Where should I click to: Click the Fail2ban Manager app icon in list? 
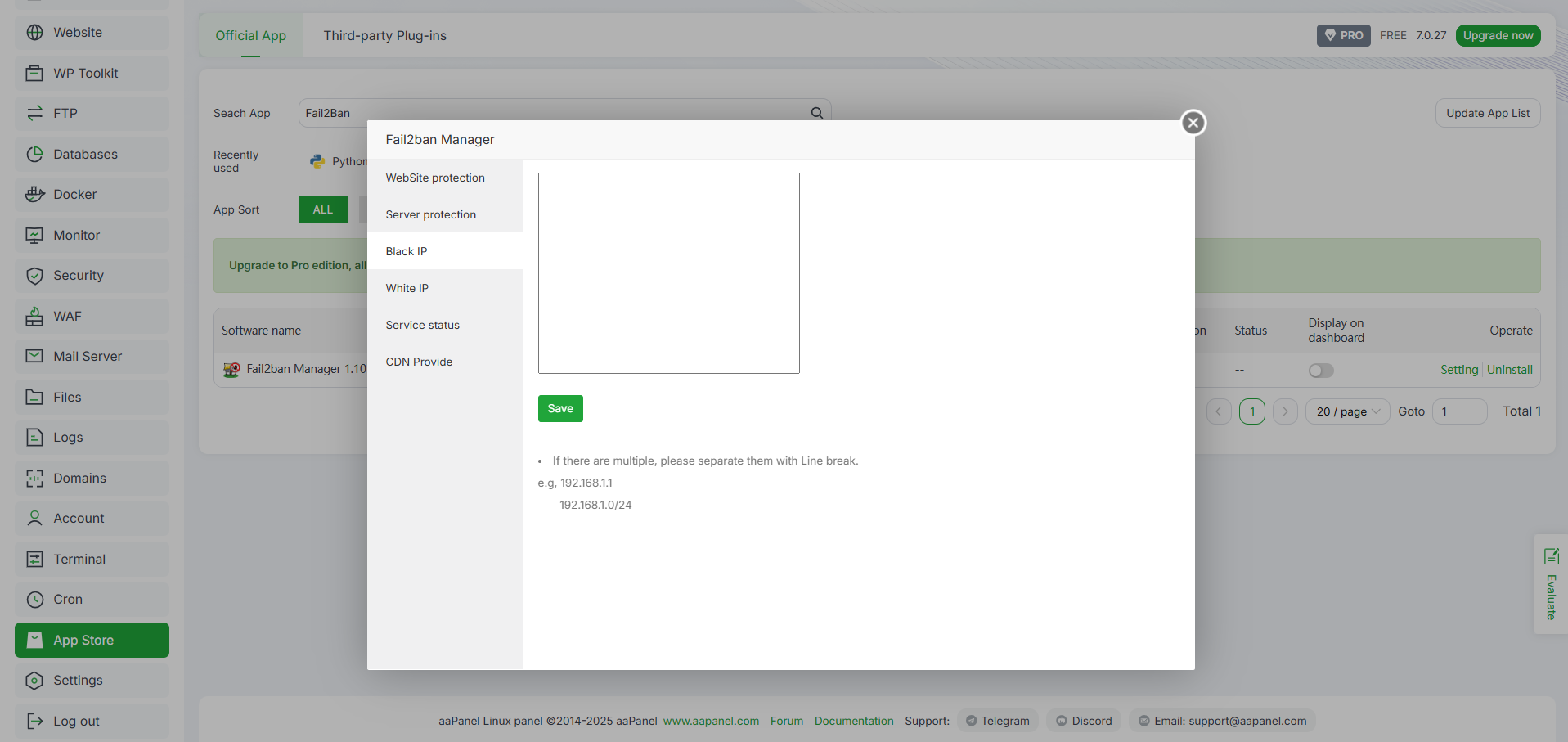pyautogui.click(x=231, y=370)
